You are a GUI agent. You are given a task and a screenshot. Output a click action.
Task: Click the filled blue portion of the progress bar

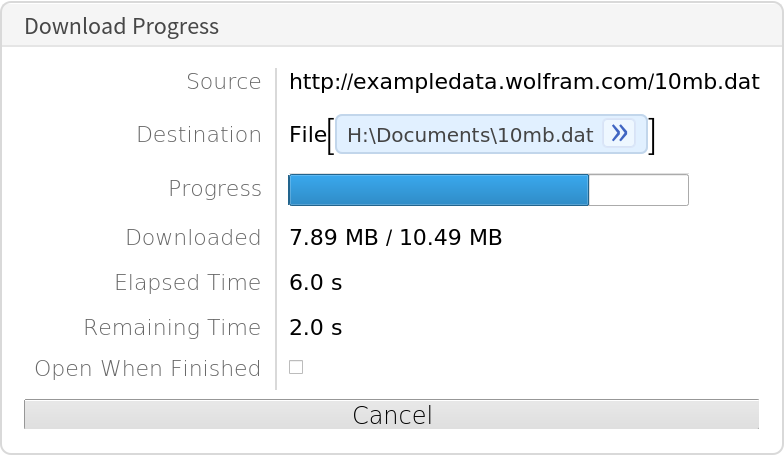438,190
